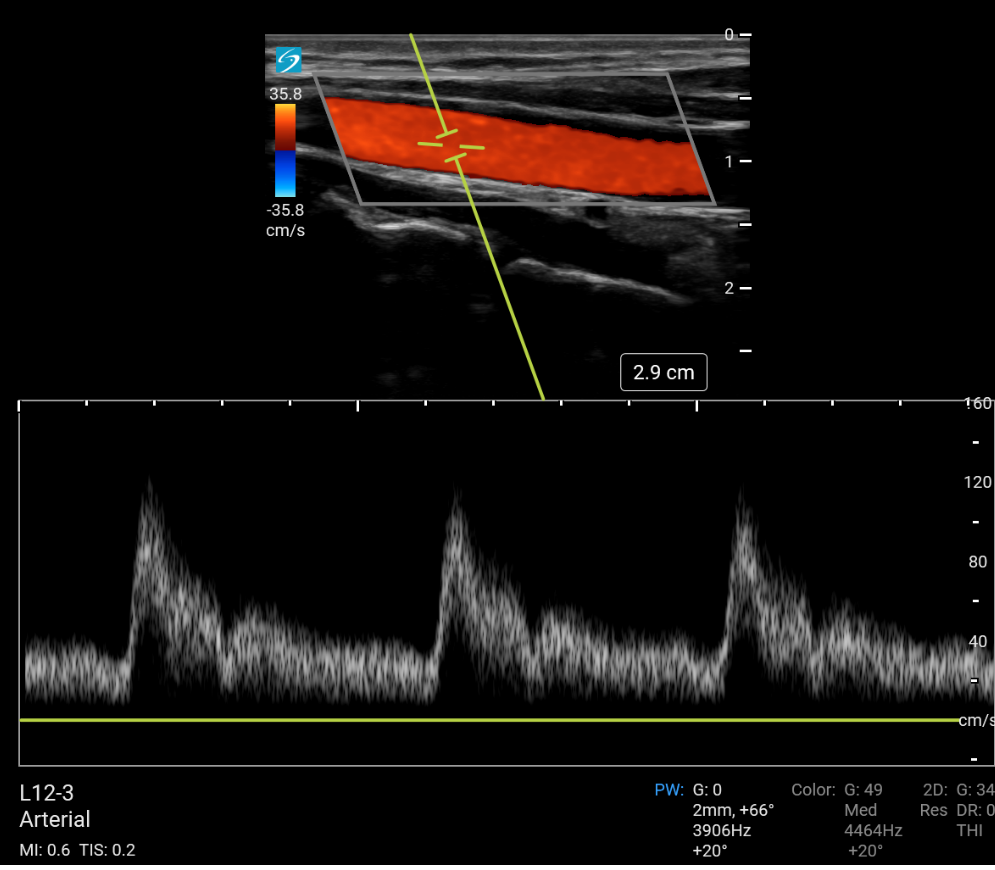Click the 3906Hz PW frequency value
Viewport: 995px width, 870px height.
tap(722, 830)
